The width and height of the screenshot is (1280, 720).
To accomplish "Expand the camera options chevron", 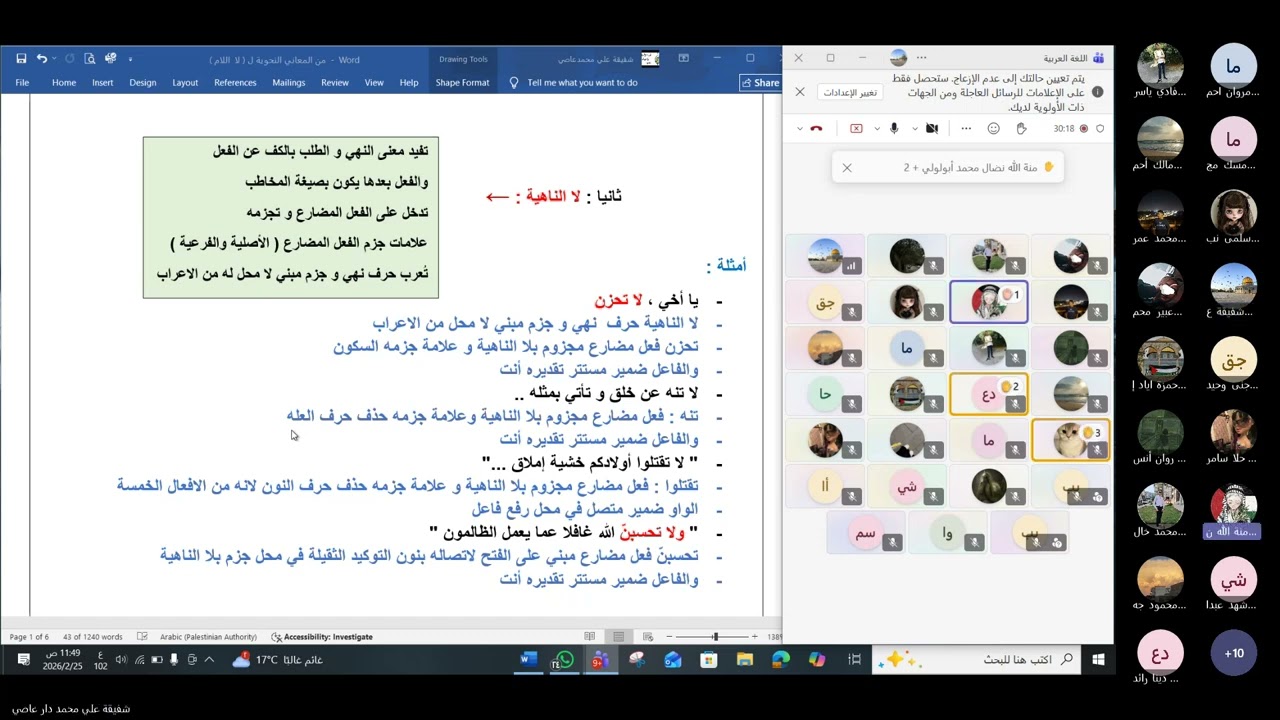I will (915, 128).
